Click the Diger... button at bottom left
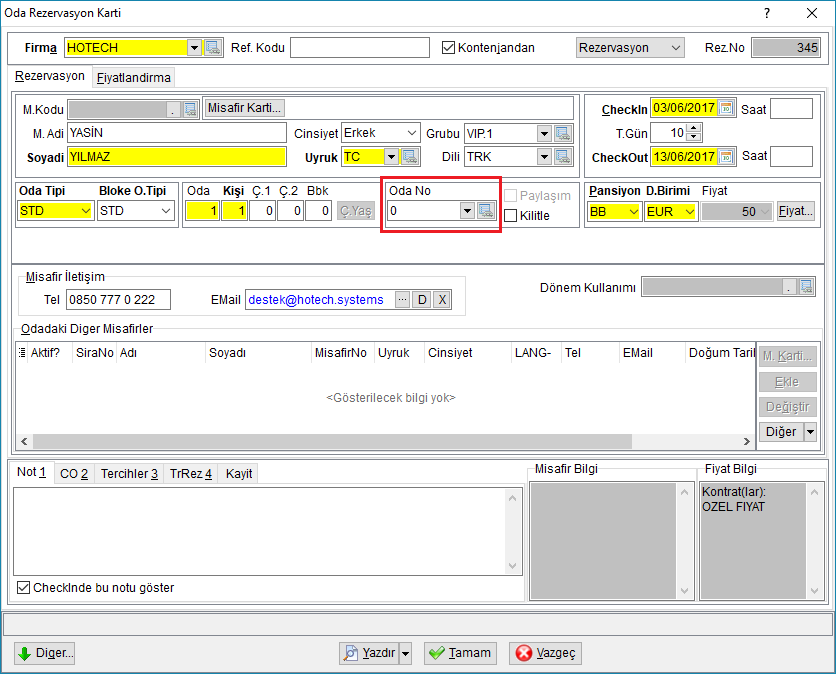This screenshot has height=674, width=836. [45, 653]
